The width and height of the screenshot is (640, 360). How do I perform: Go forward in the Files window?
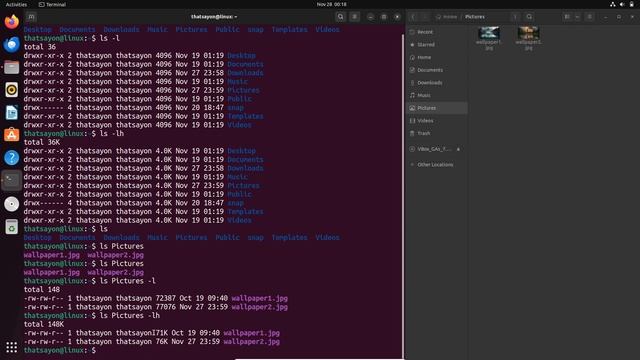(x=425, y=17)
